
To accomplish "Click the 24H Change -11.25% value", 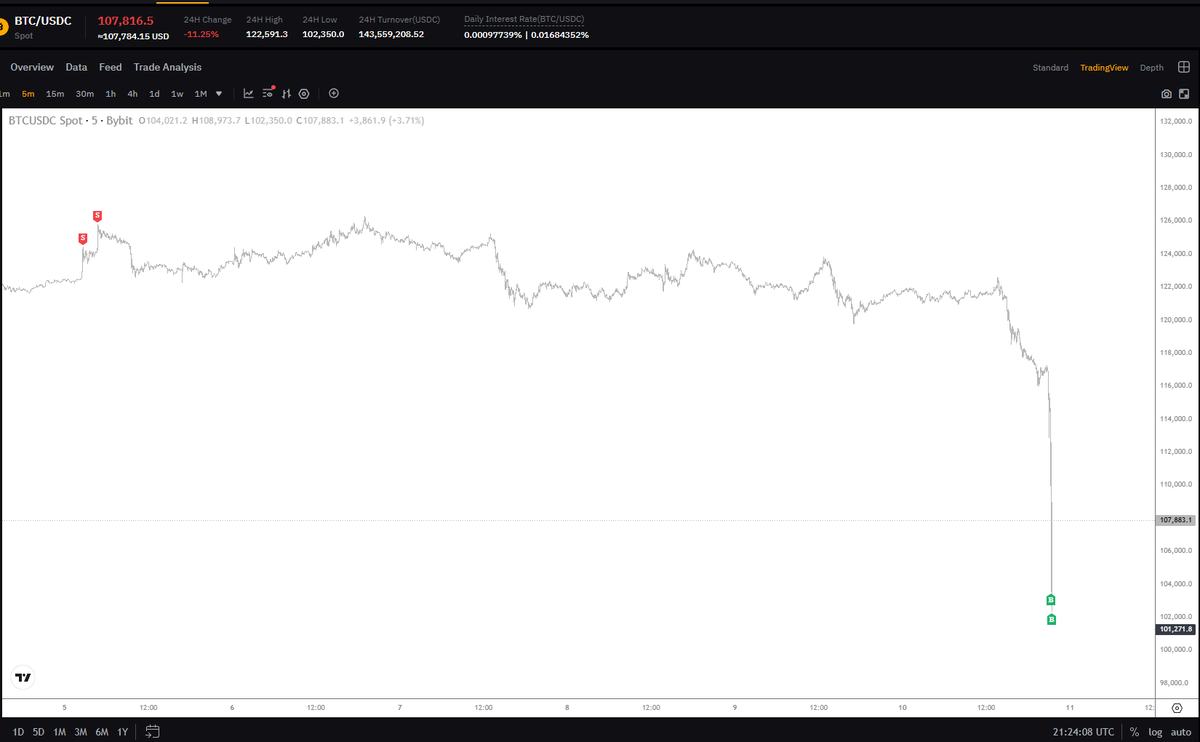I will (203, 34).
